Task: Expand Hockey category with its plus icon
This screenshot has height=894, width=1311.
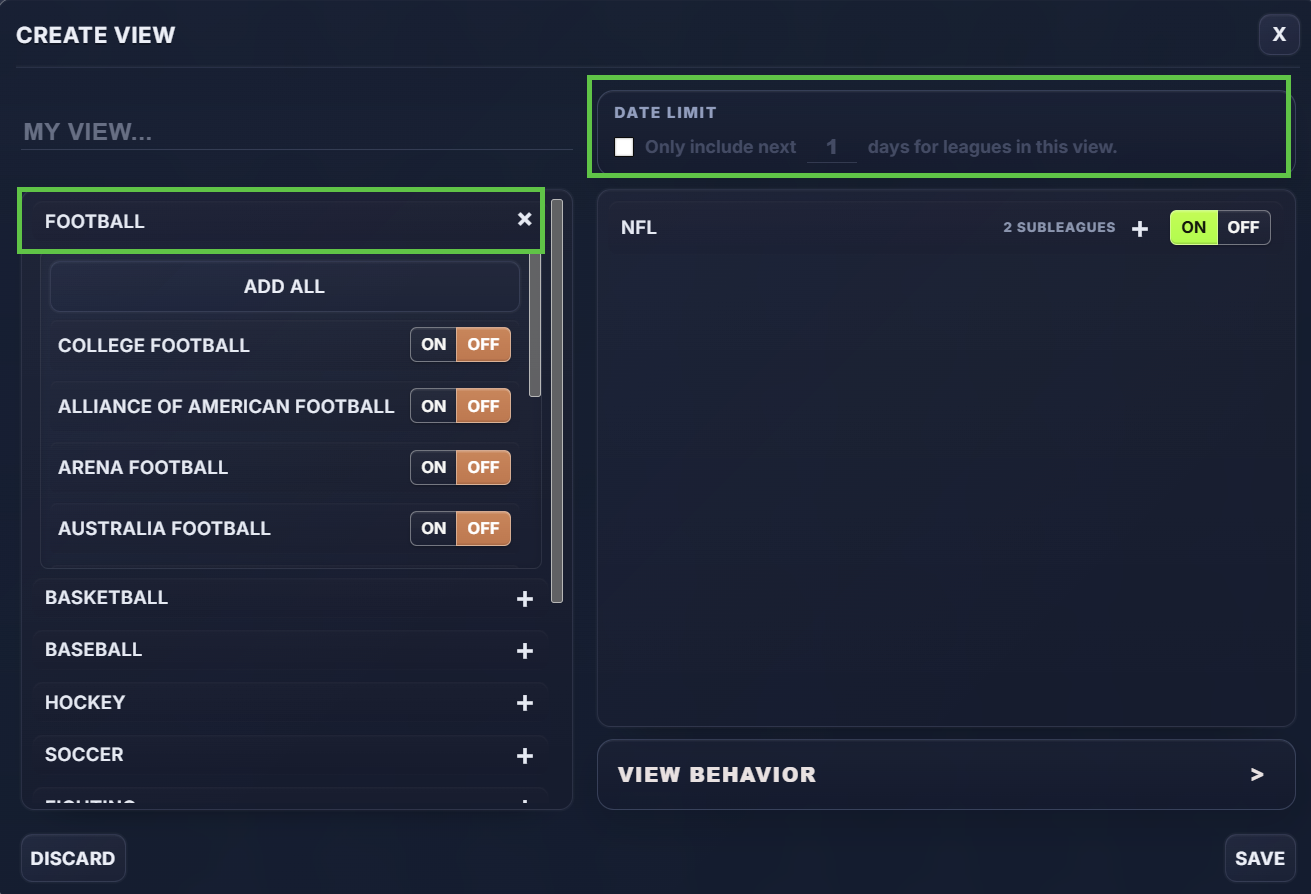Action: click(x=524, y=704)
